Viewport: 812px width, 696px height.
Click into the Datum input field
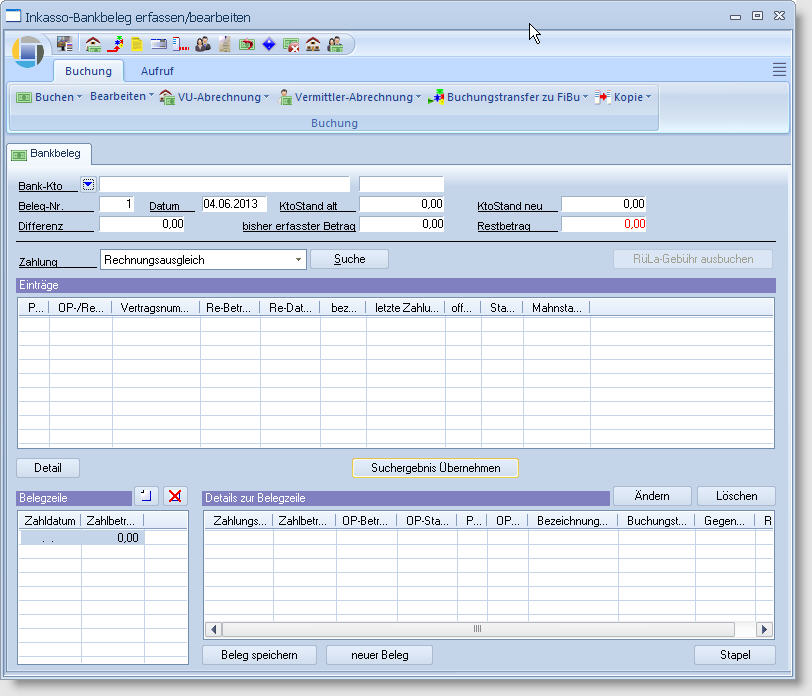(x=234, y=204)
